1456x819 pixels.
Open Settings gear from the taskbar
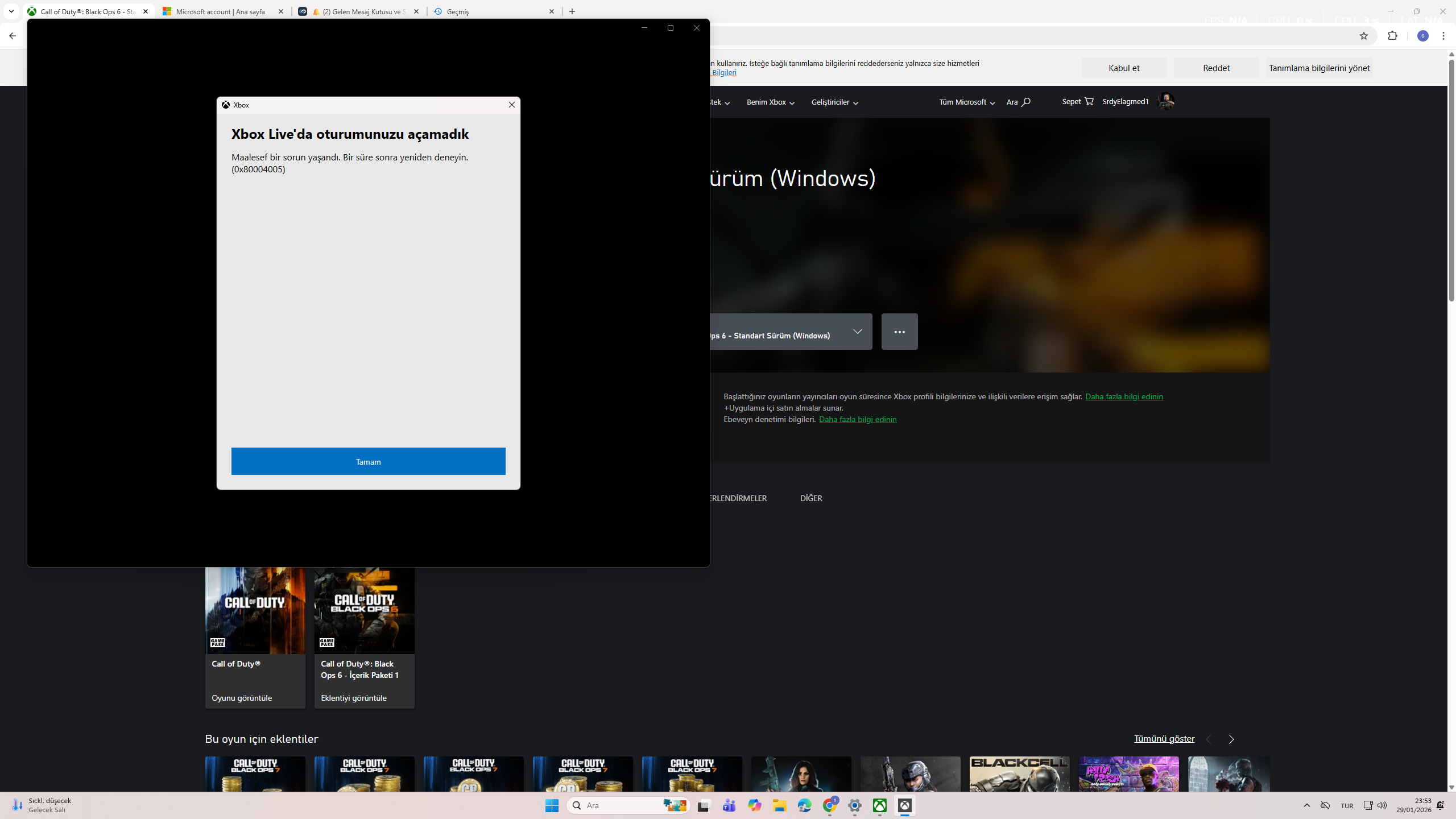click(855, 805)
